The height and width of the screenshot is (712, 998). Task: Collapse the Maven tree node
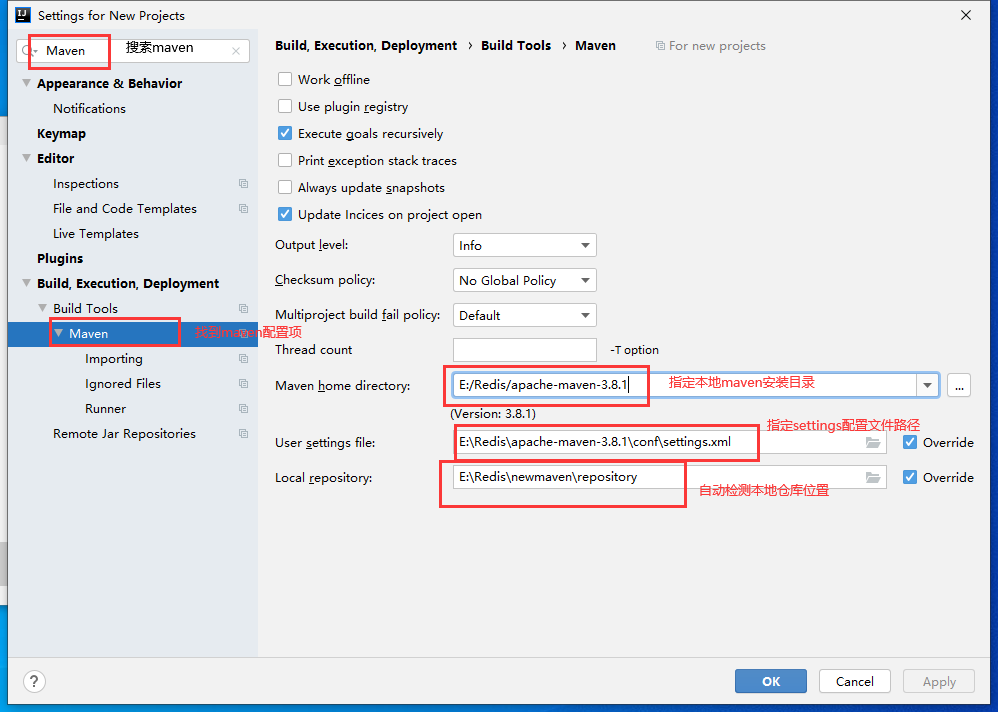(59, 333)
